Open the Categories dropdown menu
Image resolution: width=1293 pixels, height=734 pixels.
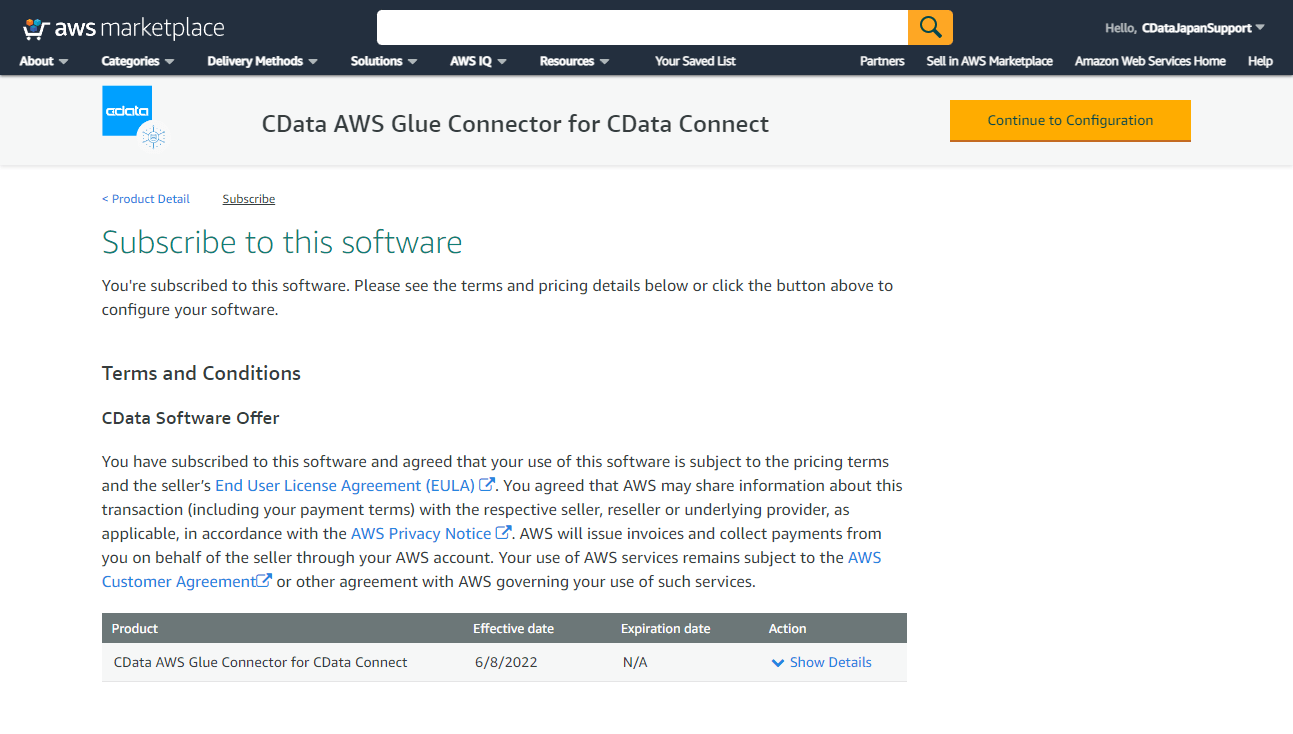click(138, 61)
